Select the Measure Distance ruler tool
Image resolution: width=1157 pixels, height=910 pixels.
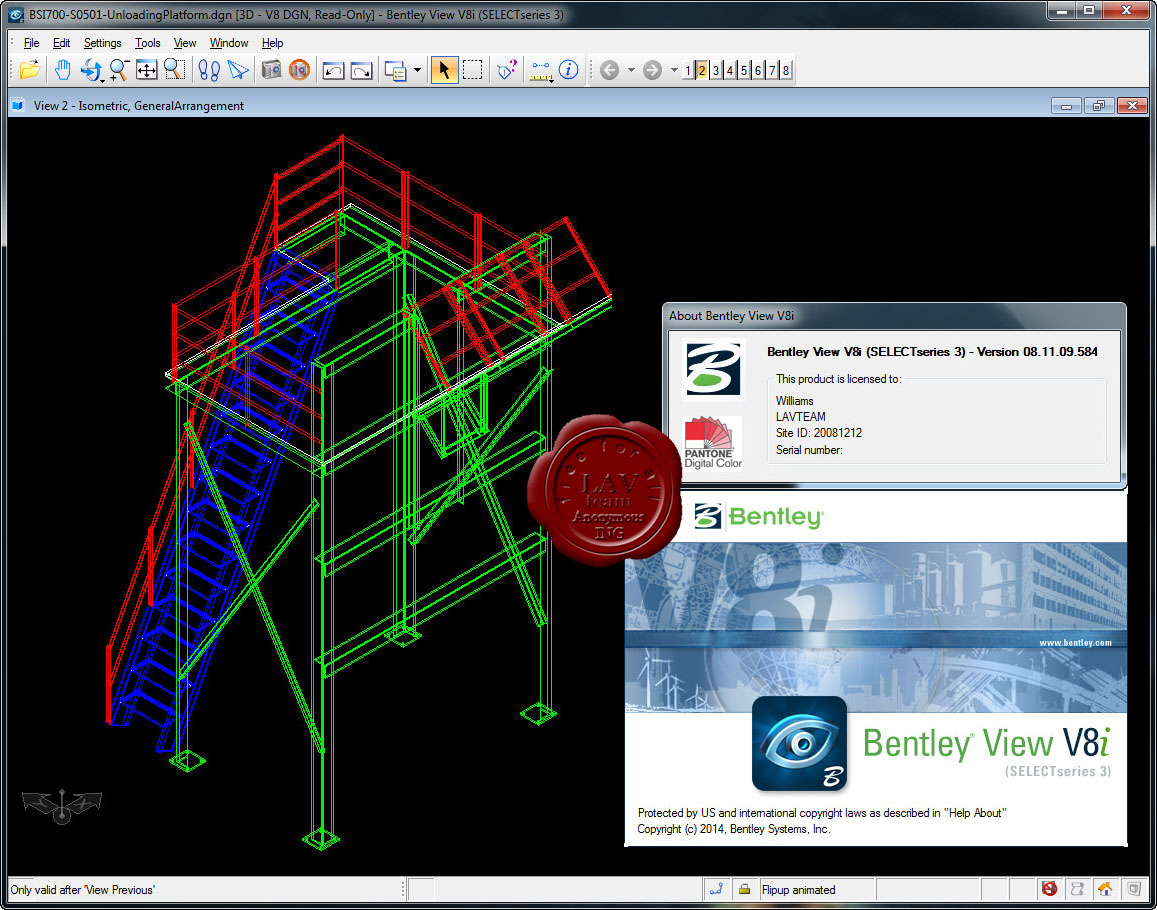[x=541, y=71]
